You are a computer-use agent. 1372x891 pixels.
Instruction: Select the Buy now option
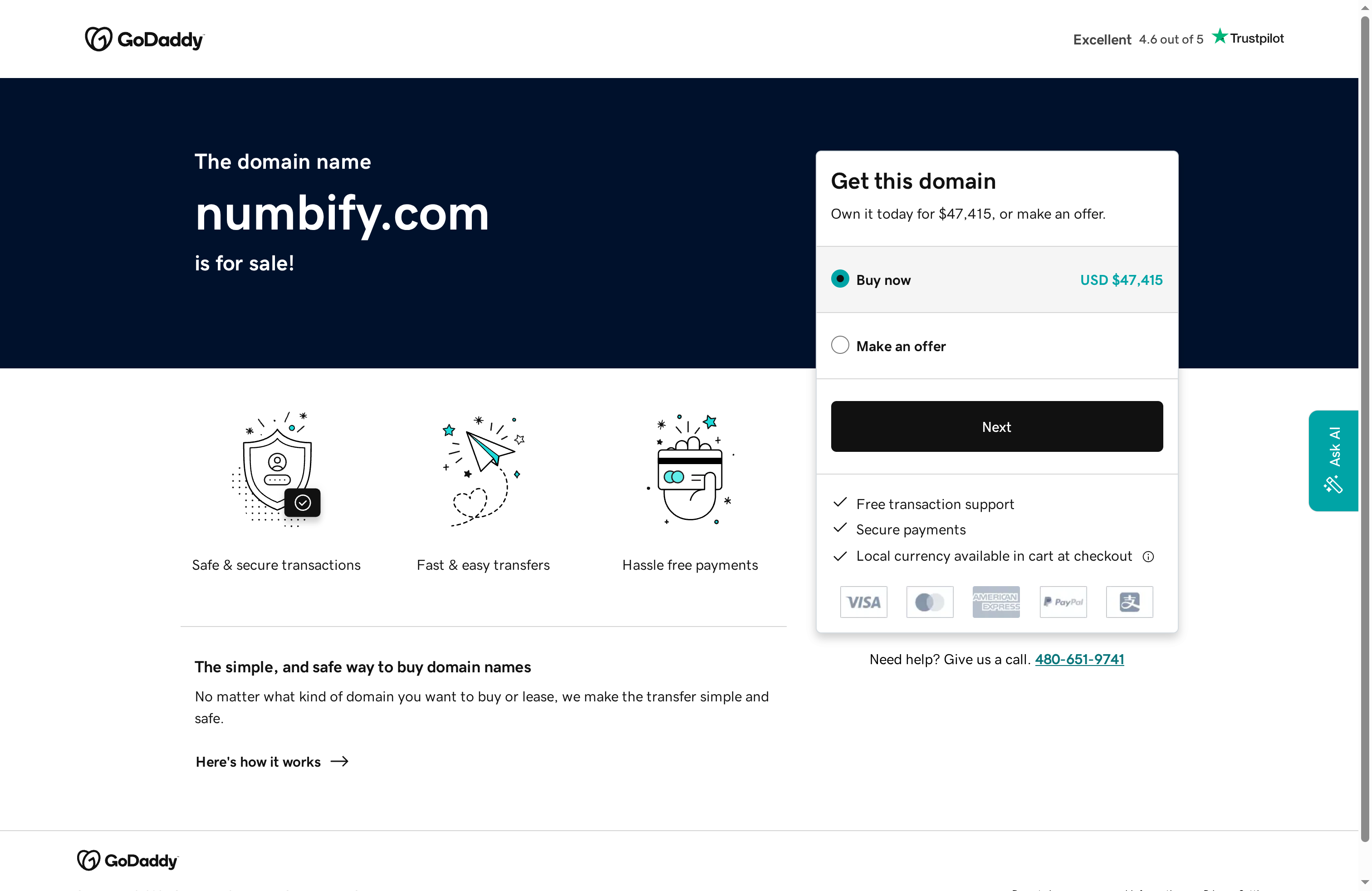click(x=840, y=279)
